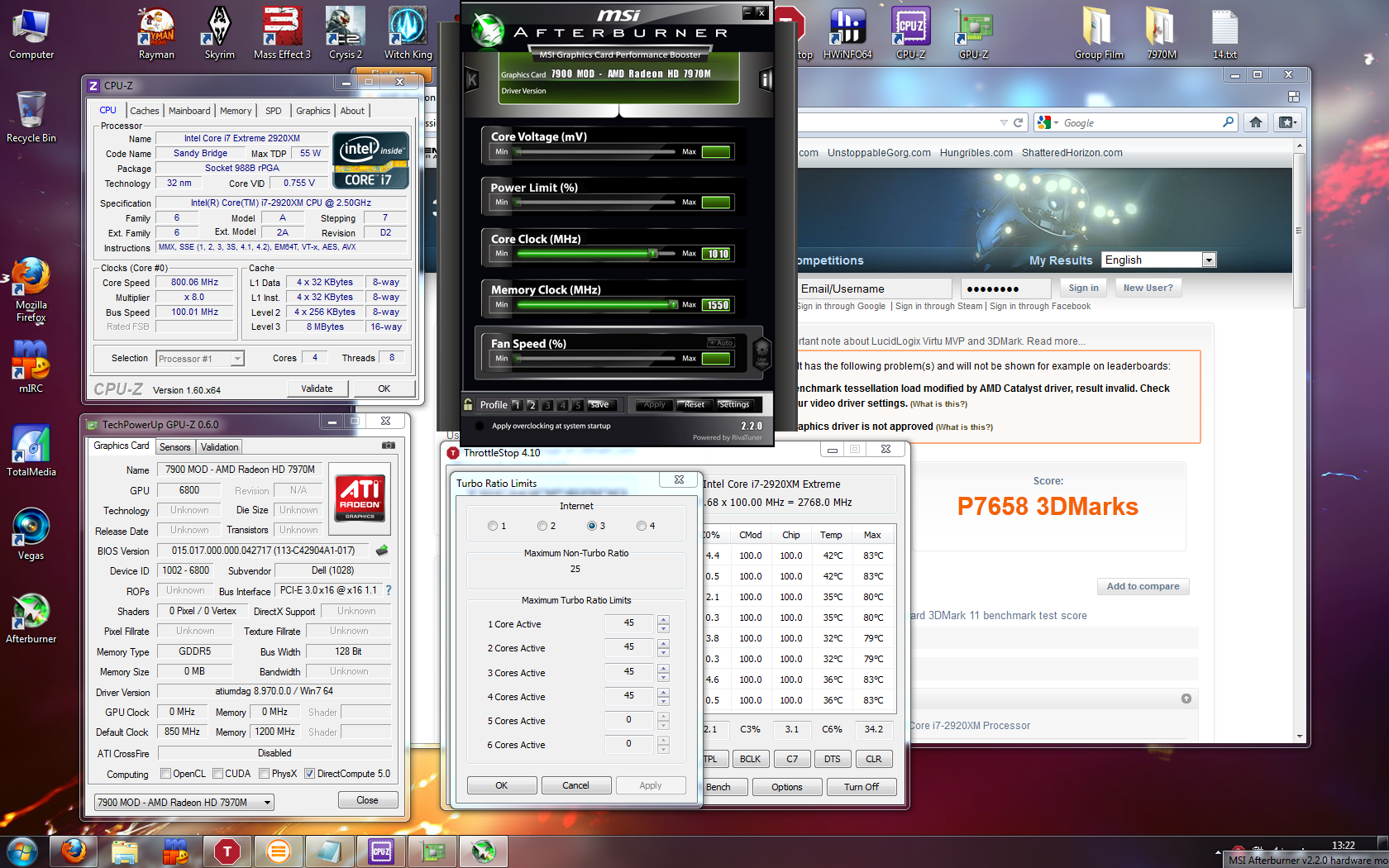The height and width of the screenshot is (868, 1389).
Task: Open the browser address bar history dropdown
Action: pos(1004,122)
